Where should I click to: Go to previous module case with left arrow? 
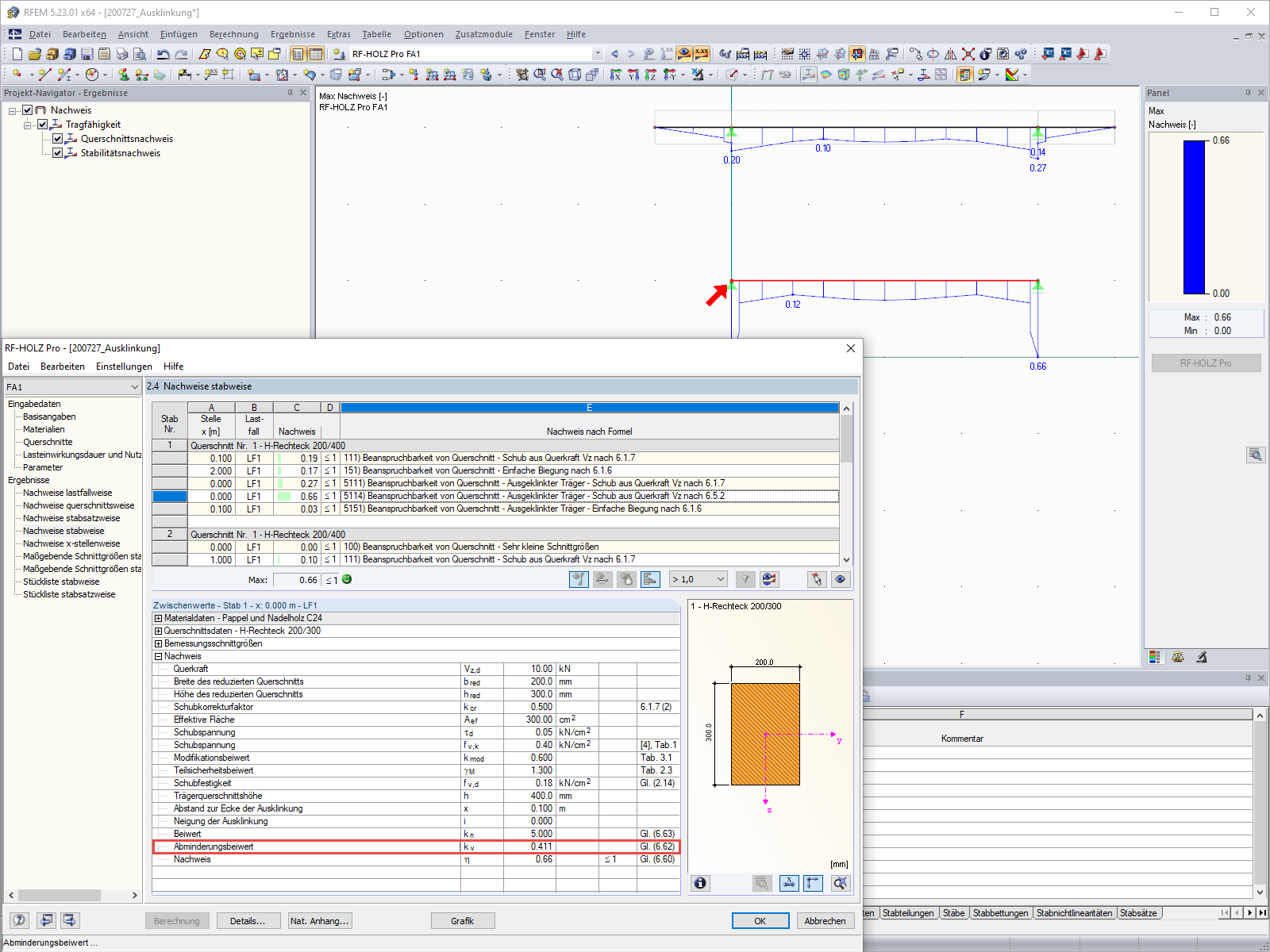pos(614,54)
